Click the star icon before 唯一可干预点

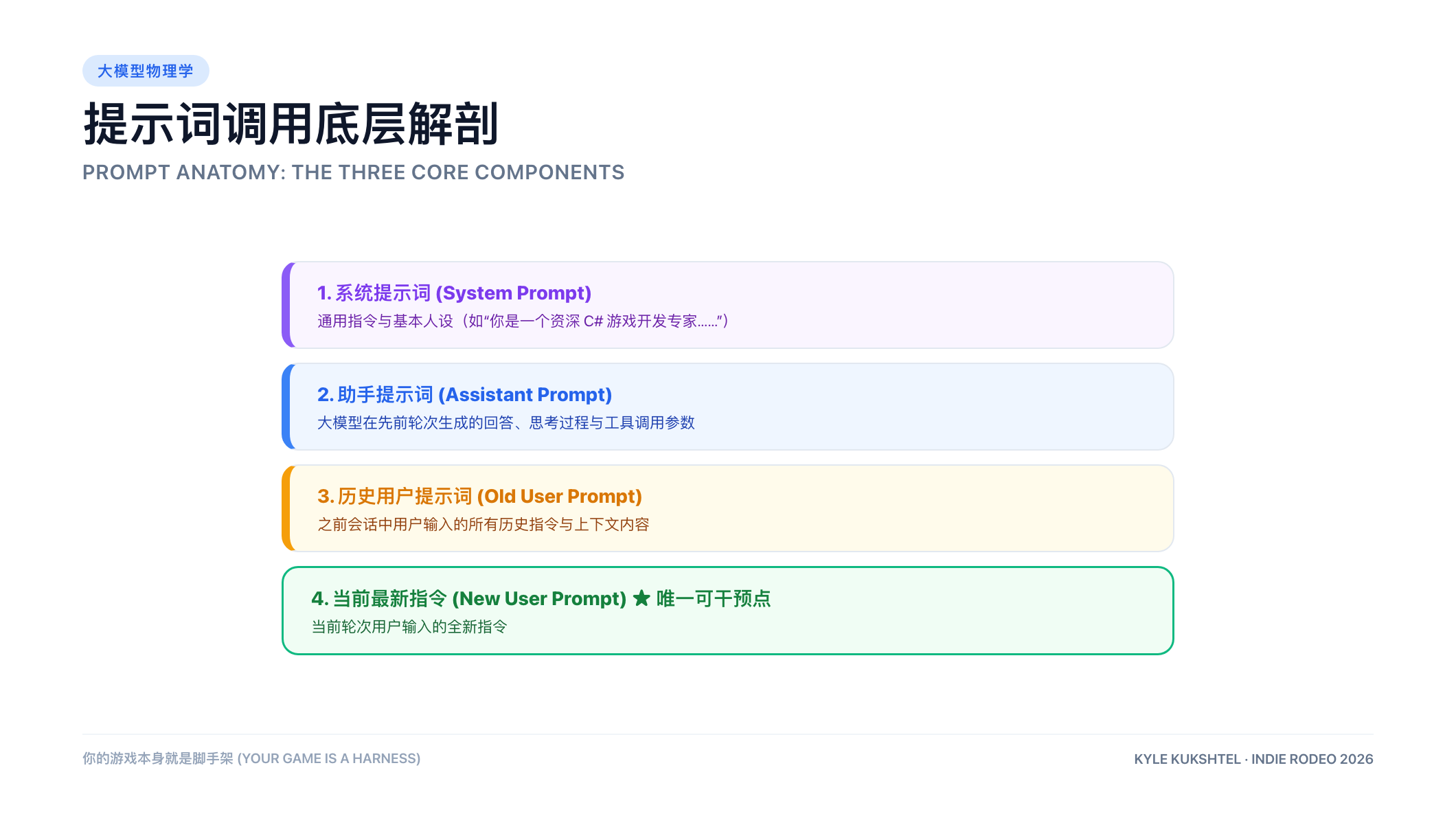641,598
